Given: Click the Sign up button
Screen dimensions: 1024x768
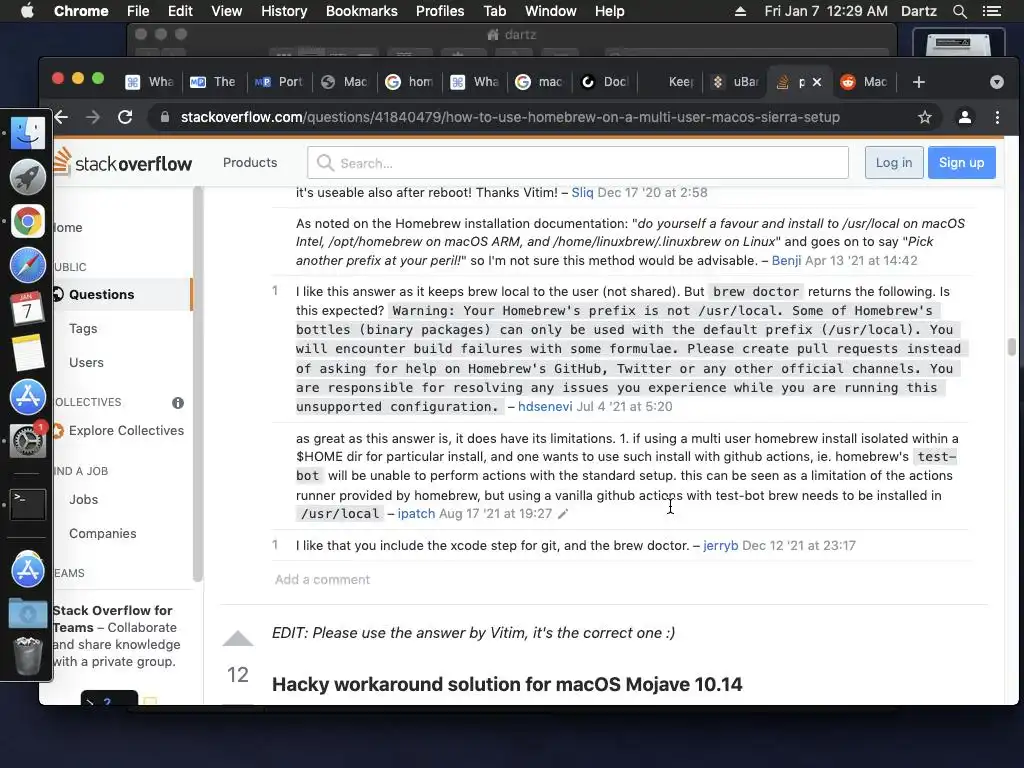Looking at the screenshot, I should (x=961, y=163).
